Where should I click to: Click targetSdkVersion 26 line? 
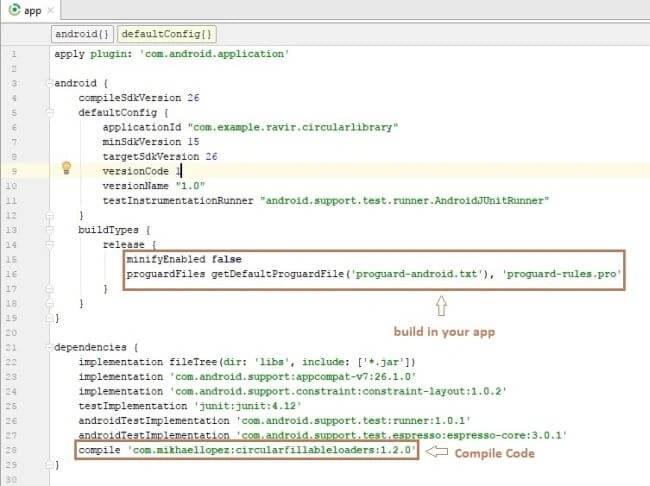click(160, 157)
